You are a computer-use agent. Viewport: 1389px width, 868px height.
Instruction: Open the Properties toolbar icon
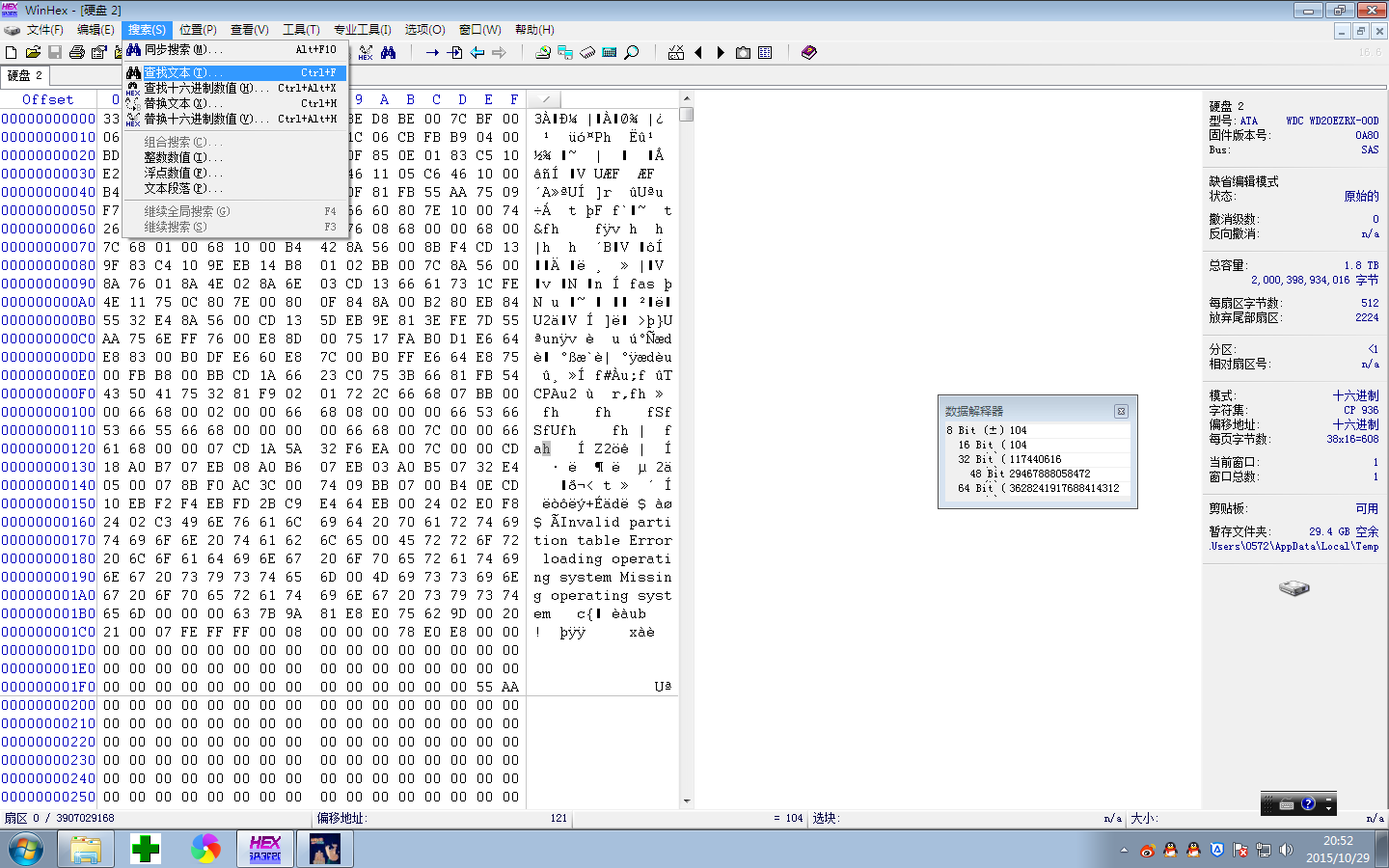tap(98, 52)
